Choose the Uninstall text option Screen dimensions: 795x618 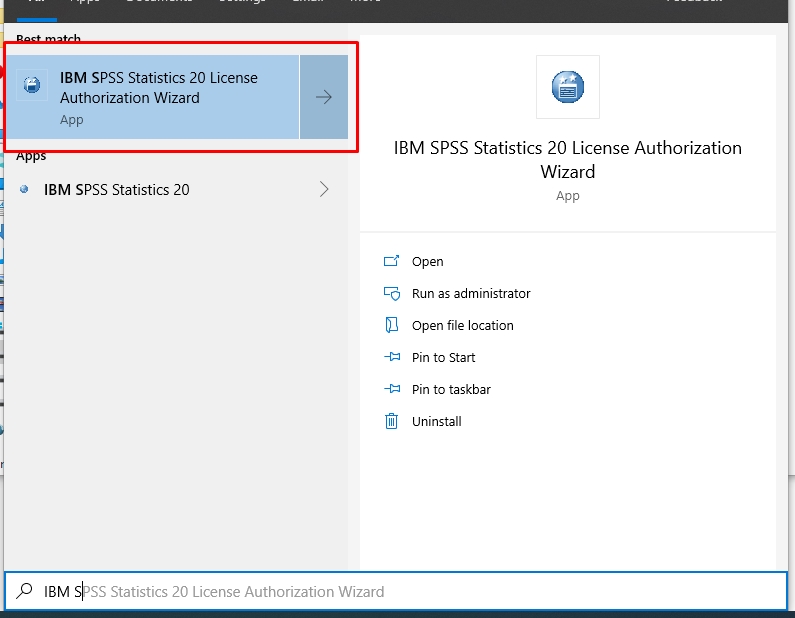click(437, 421)
